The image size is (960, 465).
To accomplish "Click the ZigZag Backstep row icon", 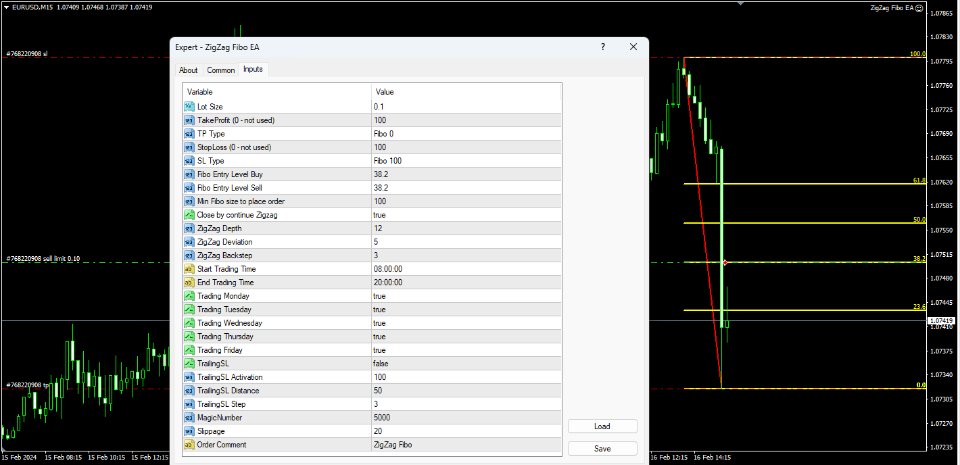I will pos(189,255).
